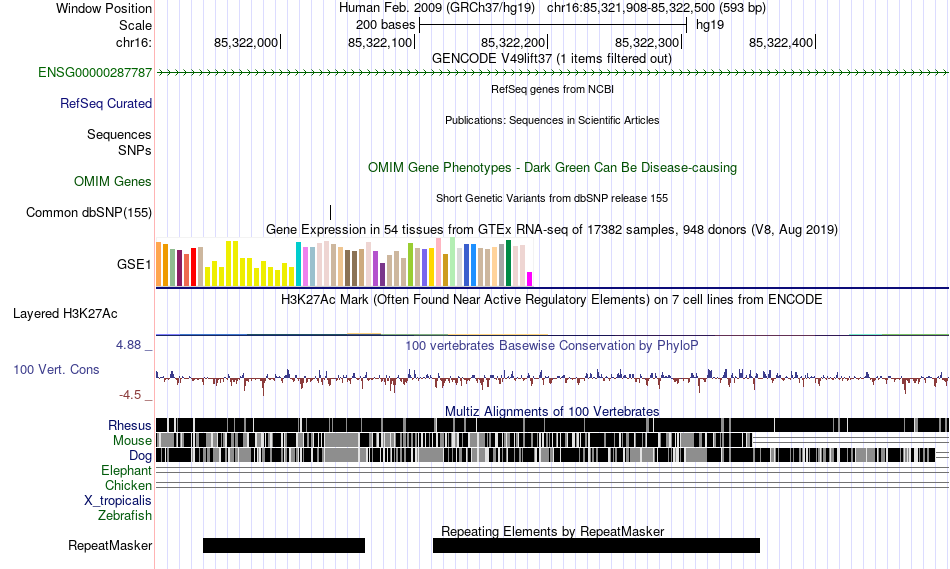Click the GTEx Gene Expression track title
950x569 pixels.
click(x=551, y=230)
